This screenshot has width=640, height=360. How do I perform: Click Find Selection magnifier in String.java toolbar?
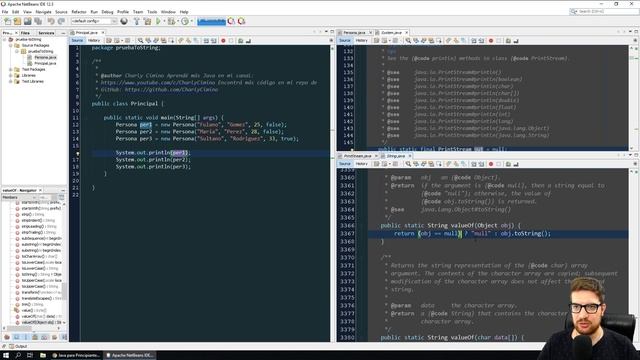tap(408, 164)
